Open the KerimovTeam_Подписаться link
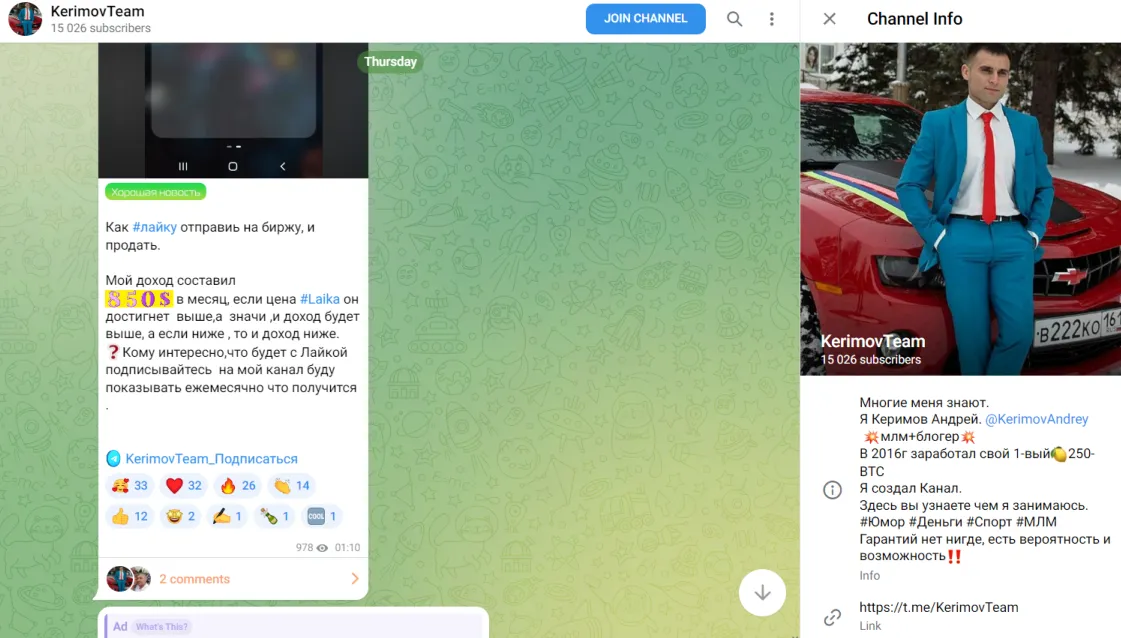Viewport: 1121px width, 638px height. pyautogui.click(x=212, y=458)
